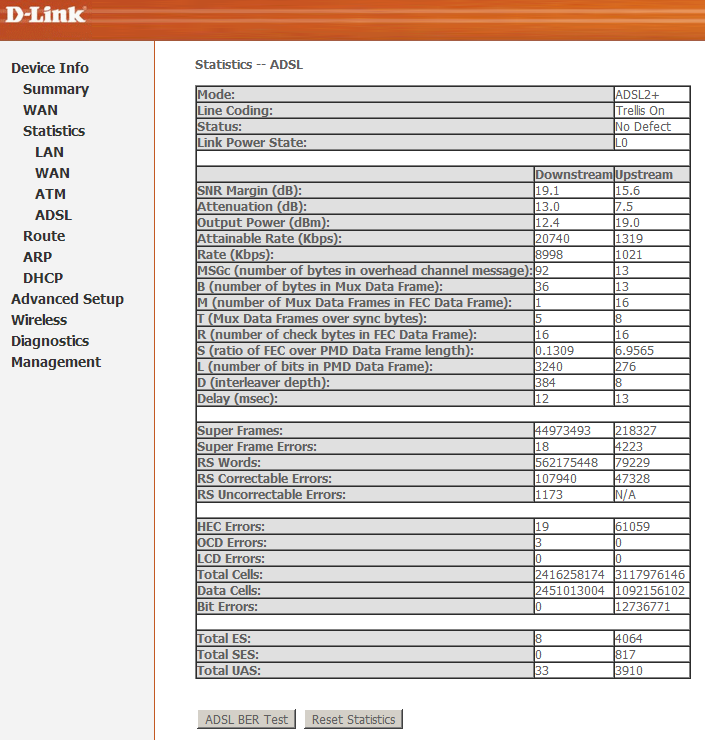Expand the Statistics section in sidebar
Viewport: 705px width, 740px height.
pos(54,131)
